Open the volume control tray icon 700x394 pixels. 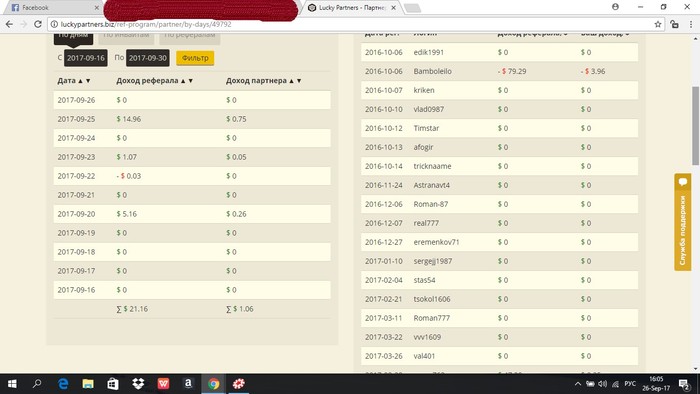pyautogui.click(x=603, y=384)
